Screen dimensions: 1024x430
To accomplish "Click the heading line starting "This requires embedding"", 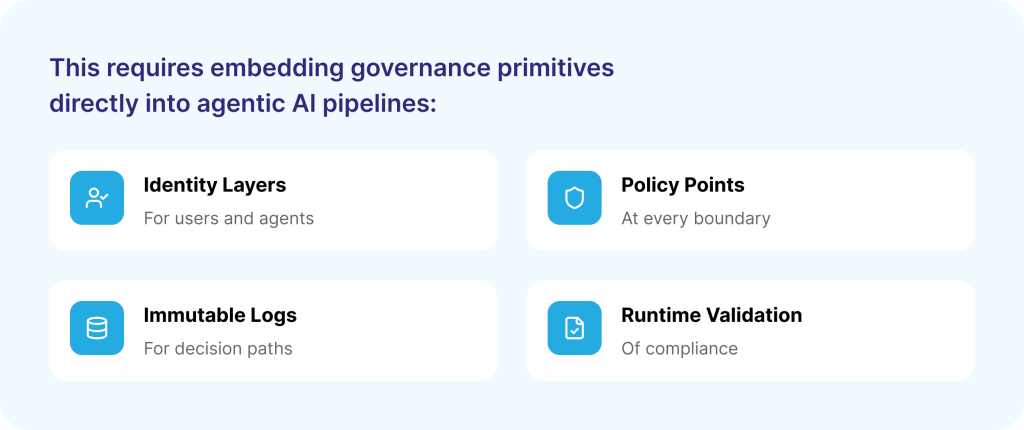I will 331,68.
